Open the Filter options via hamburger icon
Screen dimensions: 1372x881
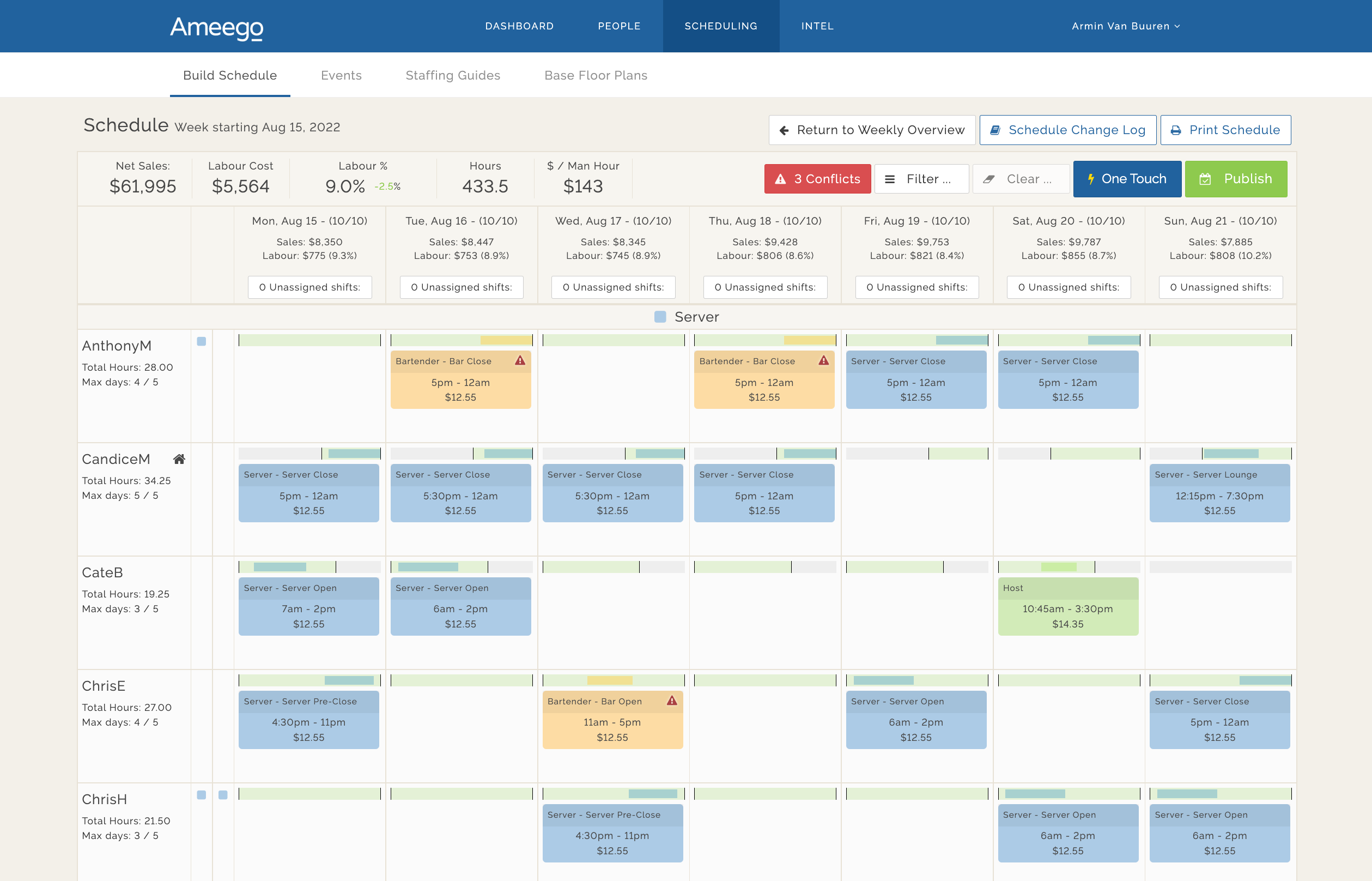tap(890, 178)
